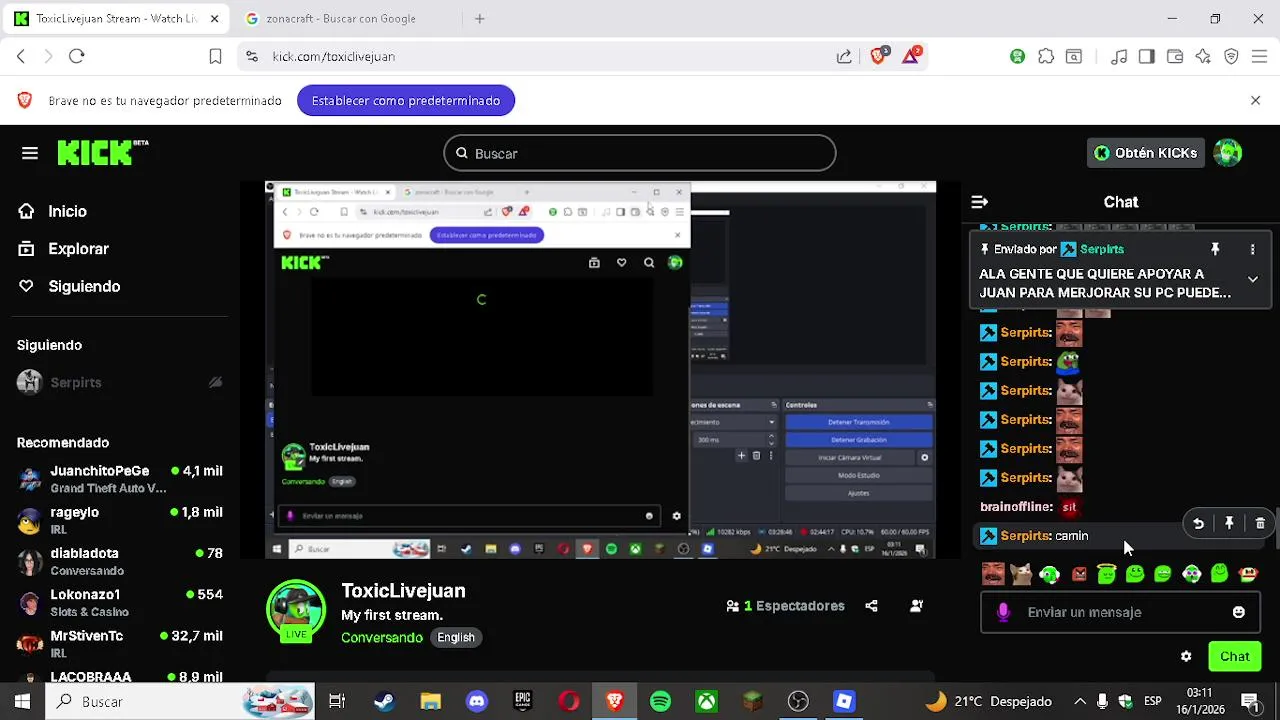Screen dimensions: 1280x720
Task: Open followed channel Serpirts
Action: (118, 382)
